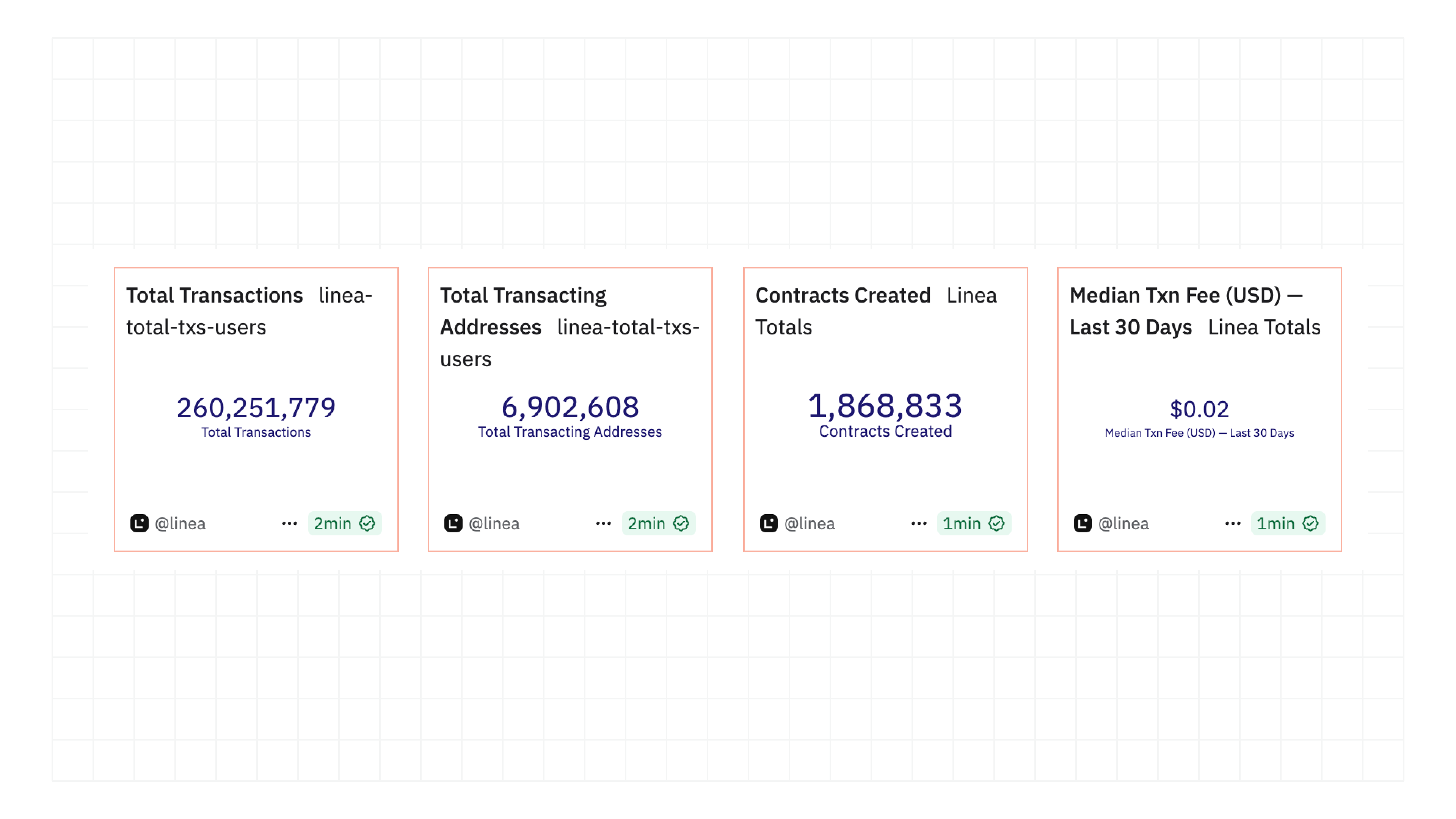
Task: Click the 260,251,779 metric value
Action: click(x=256, y=406)
